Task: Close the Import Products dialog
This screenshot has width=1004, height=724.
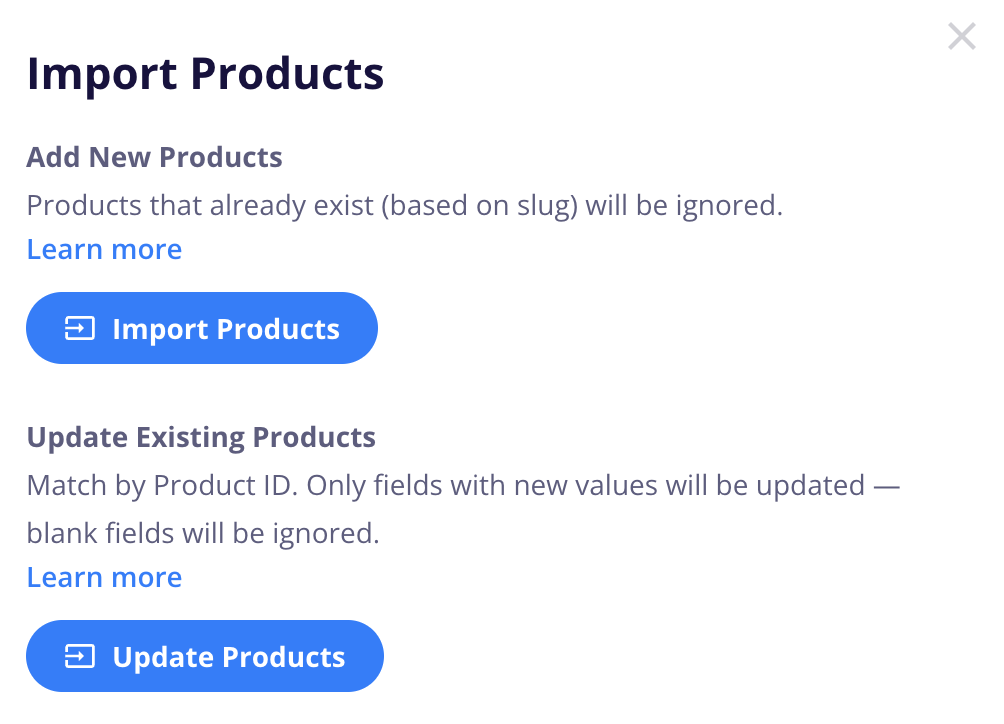Action: [x=962, y=36]
